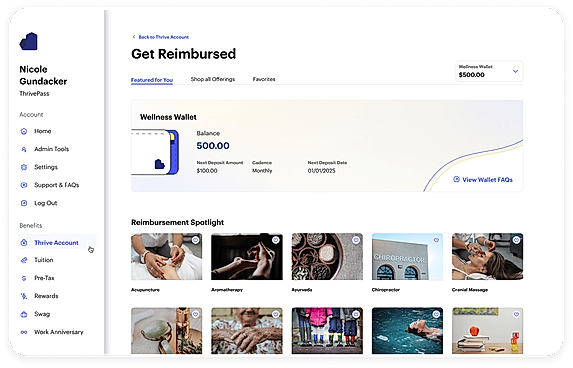The width and height of the screenshot is (573, 368).
Task: Open the Favorites tab
Action: [264, 79]
